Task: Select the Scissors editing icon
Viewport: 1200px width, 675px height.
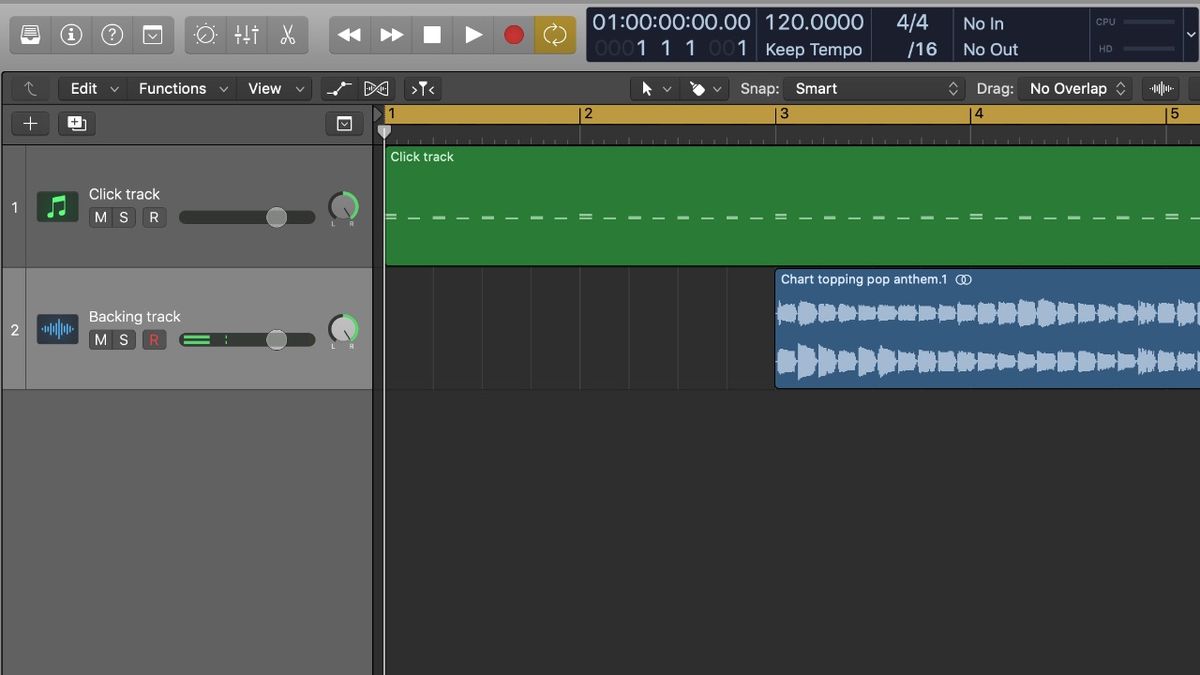Action: click(x=288, y=33)
